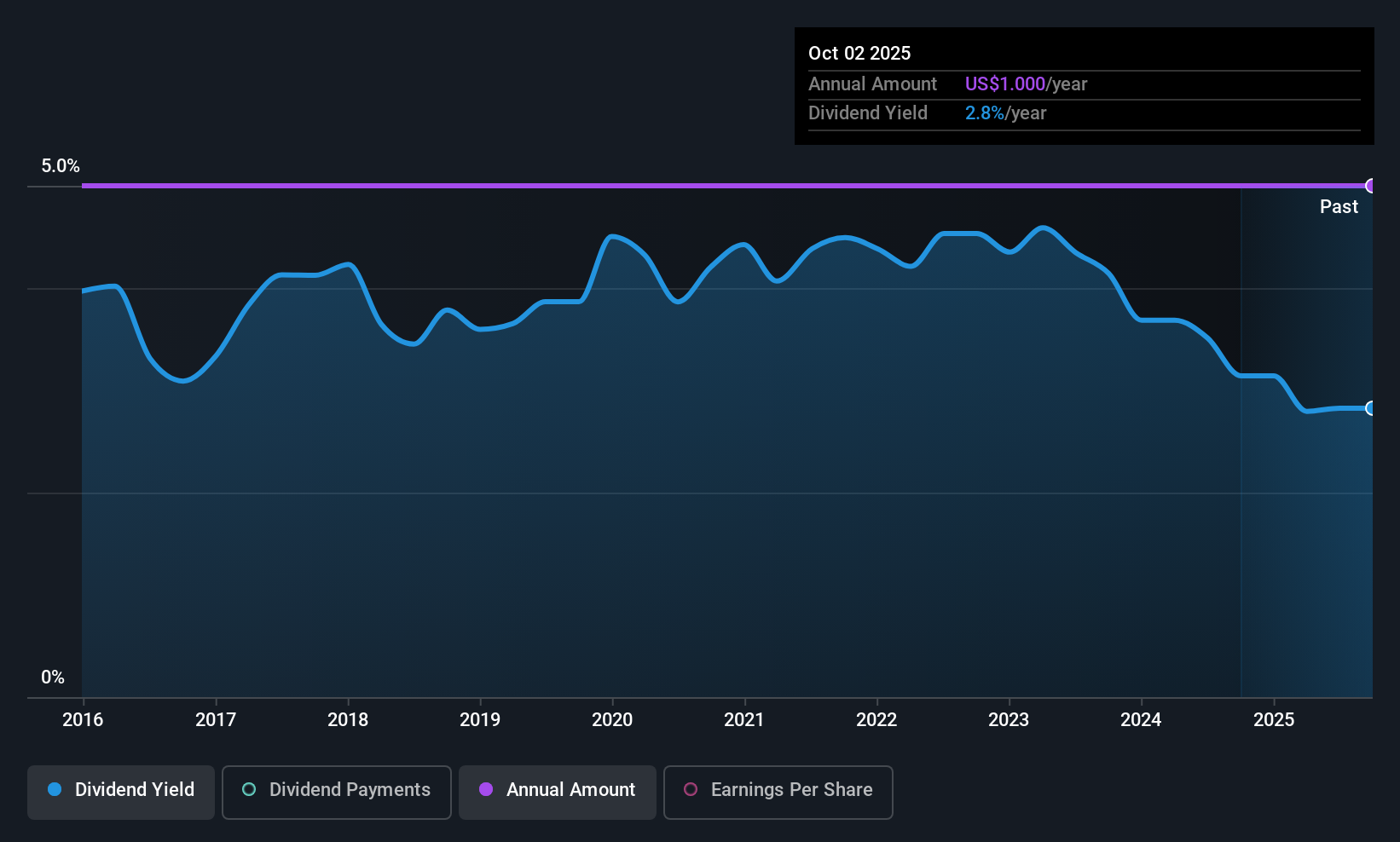Click the 2020 x-axis label
1400x842 pixels.
(x=612, y=719)
